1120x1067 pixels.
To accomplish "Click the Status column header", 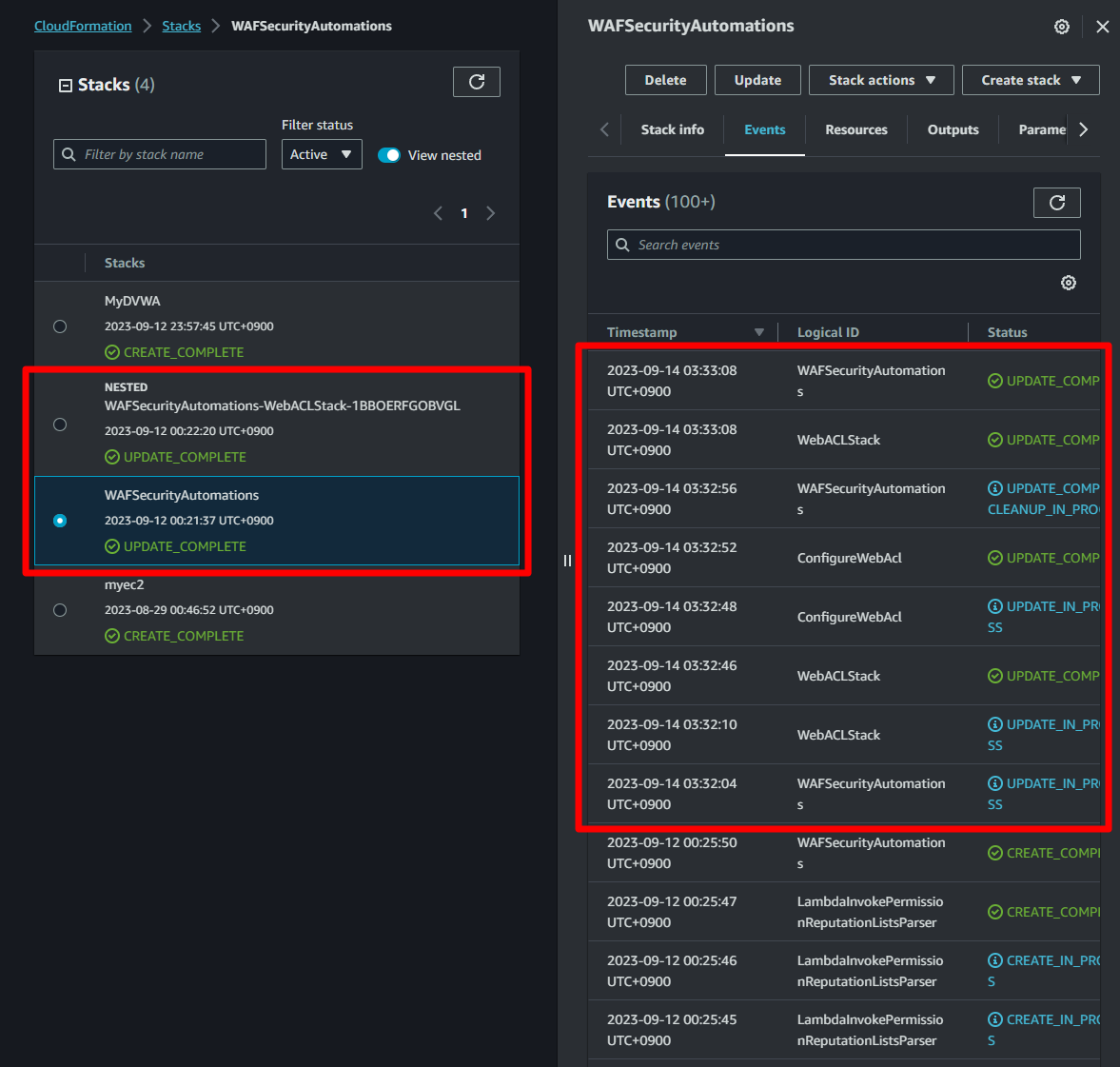I will coord(1007,332).
